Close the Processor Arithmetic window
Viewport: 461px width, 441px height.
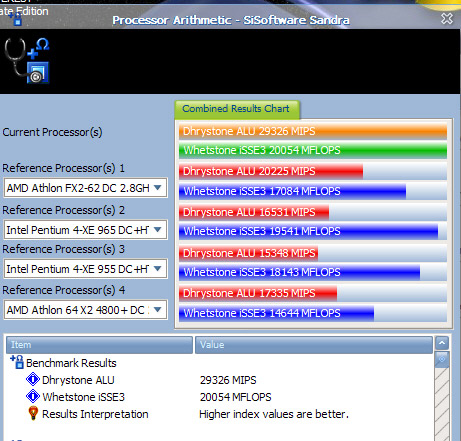click(x=447, y=19)
